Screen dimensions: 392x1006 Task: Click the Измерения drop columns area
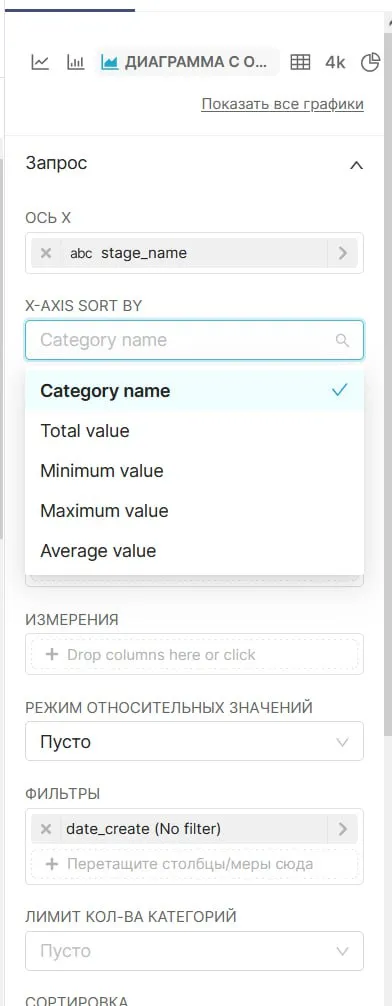[194, 654]
